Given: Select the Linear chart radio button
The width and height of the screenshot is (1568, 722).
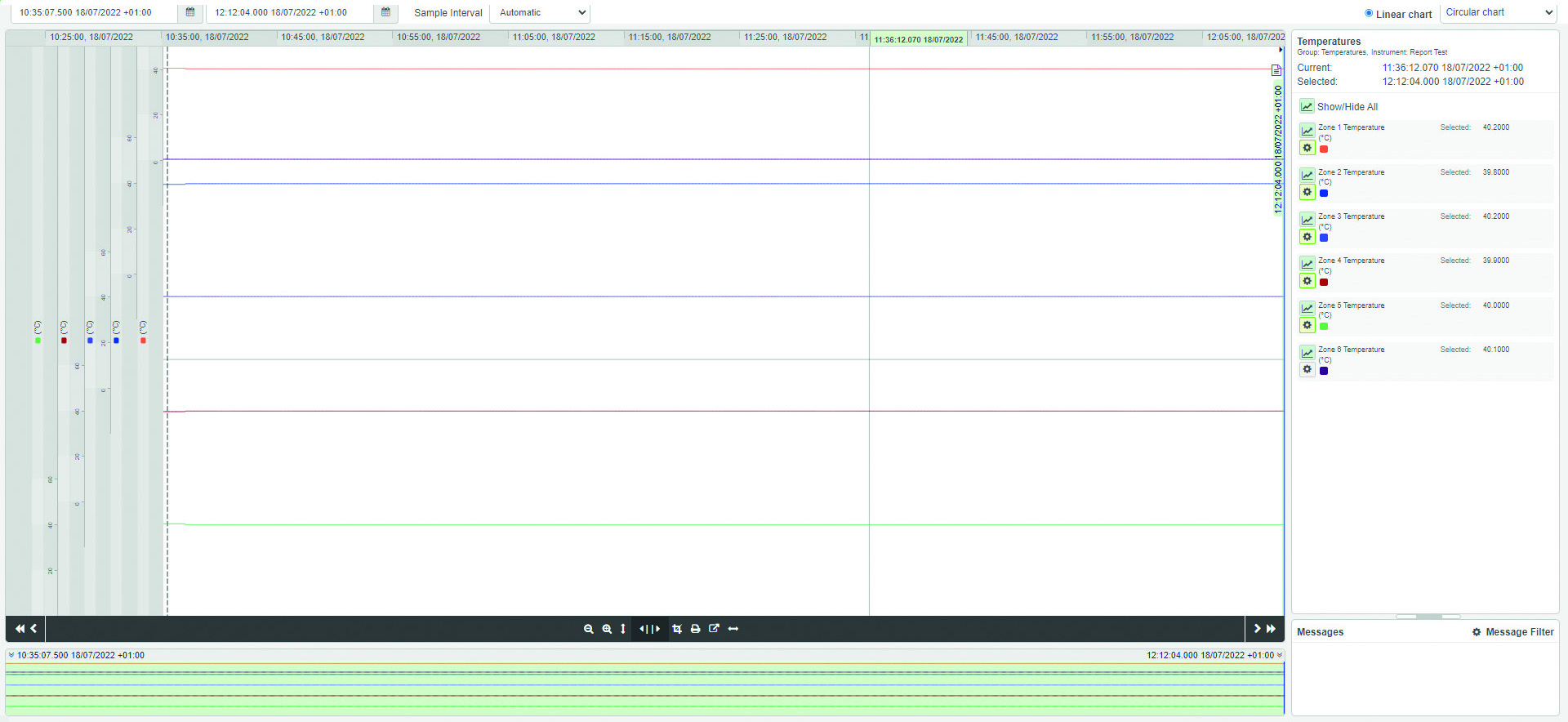Looking at the screenshot, I should coord(1369,13).
